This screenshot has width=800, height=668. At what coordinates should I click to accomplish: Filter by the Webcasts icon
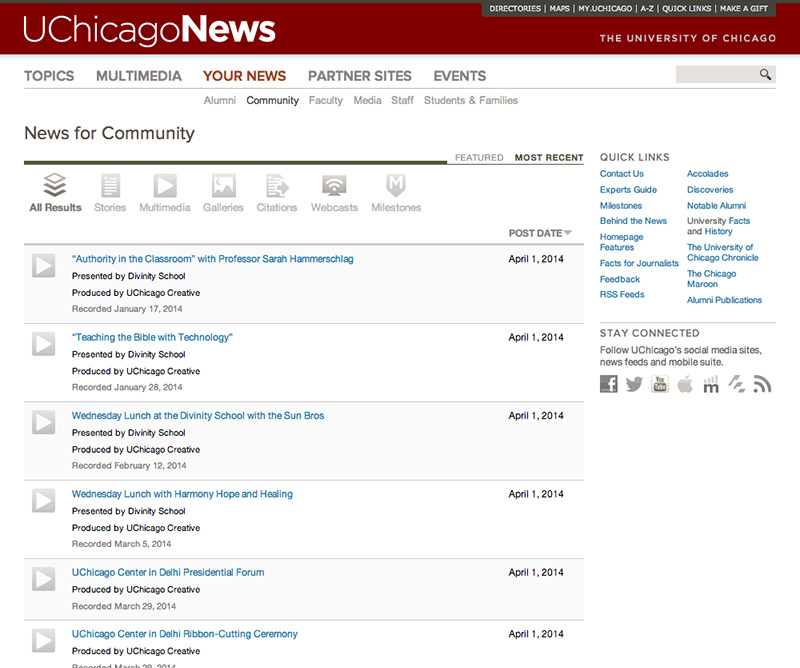click(334, 185)
